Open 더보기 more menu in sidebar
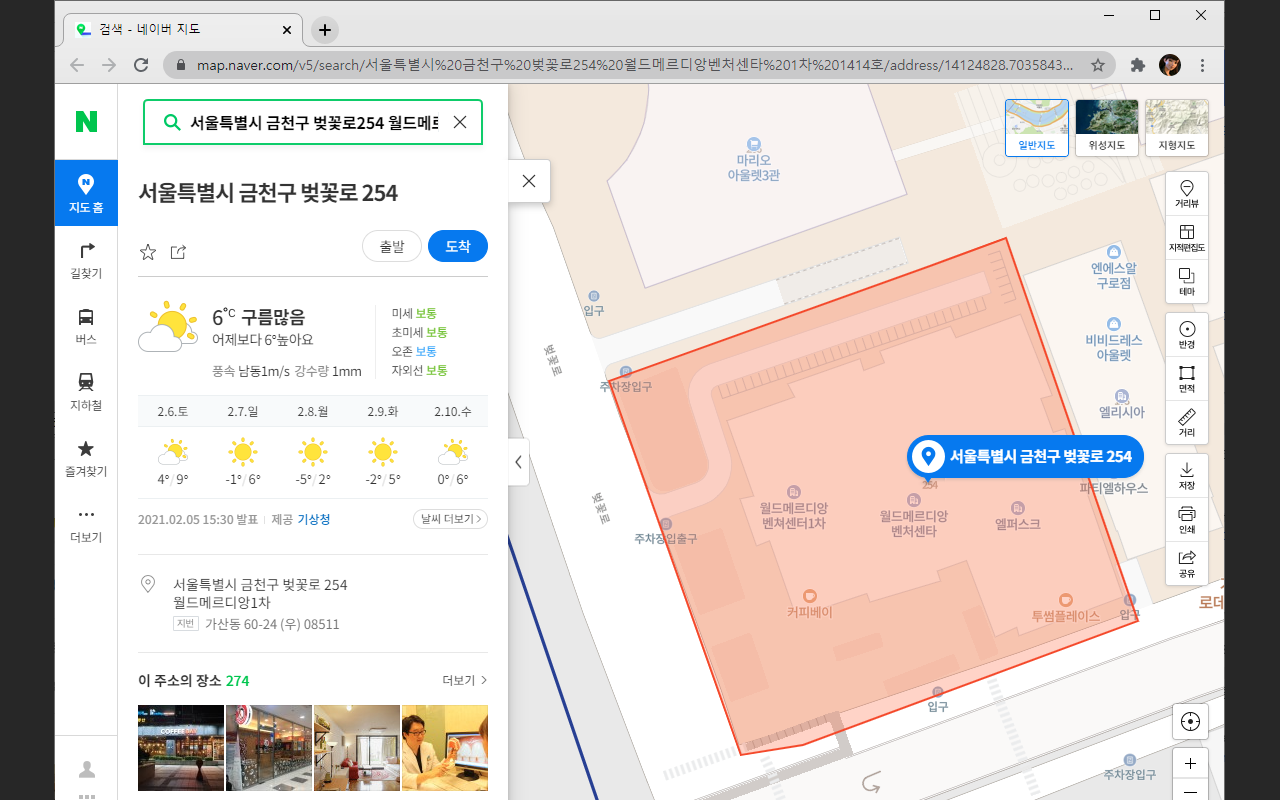The image size is (1280, 800). point(86,523)
